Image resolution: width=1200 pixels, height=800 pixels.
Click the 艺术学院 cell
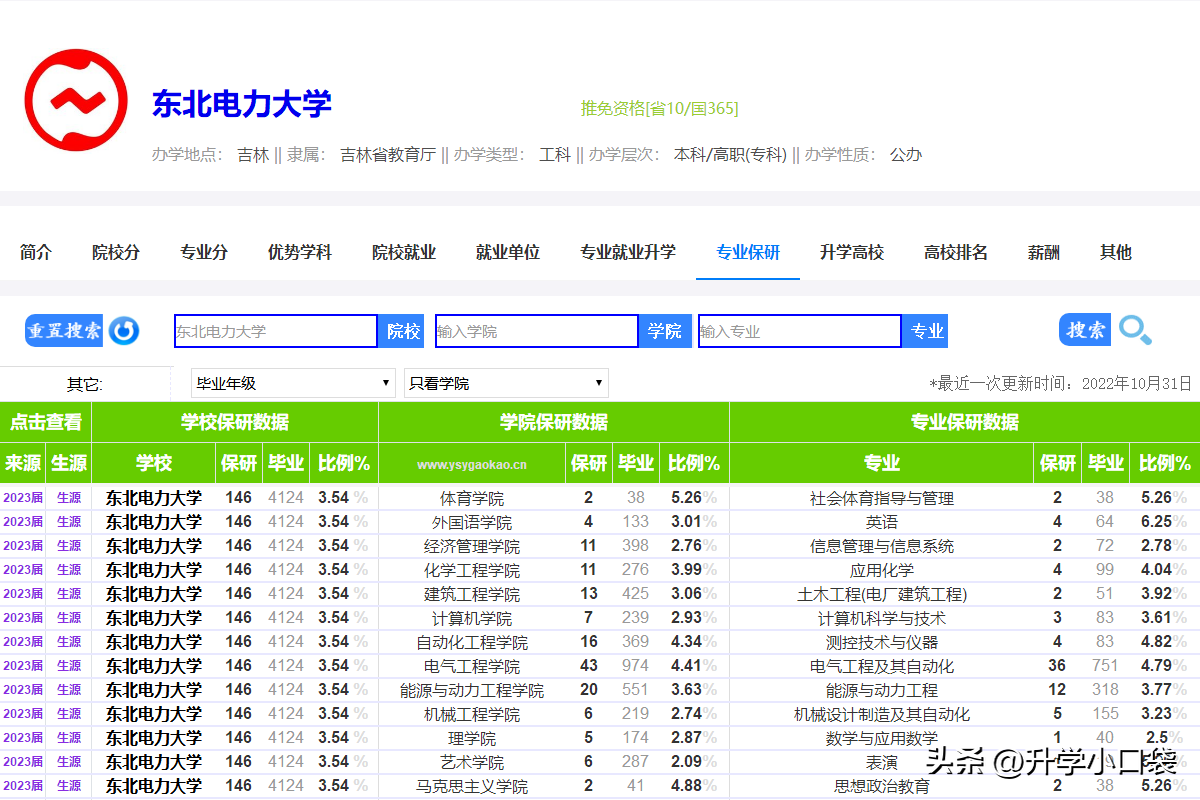pos(472,762)
